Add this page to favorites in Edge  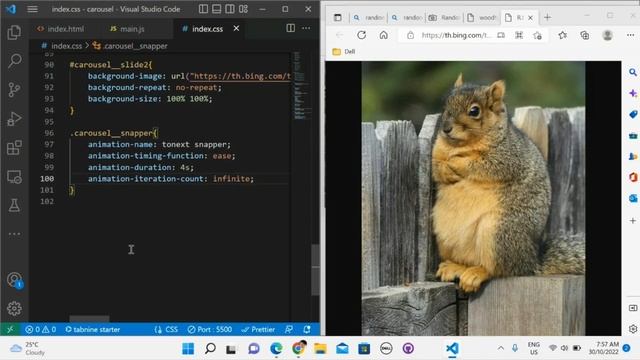(x=537, y=36)
